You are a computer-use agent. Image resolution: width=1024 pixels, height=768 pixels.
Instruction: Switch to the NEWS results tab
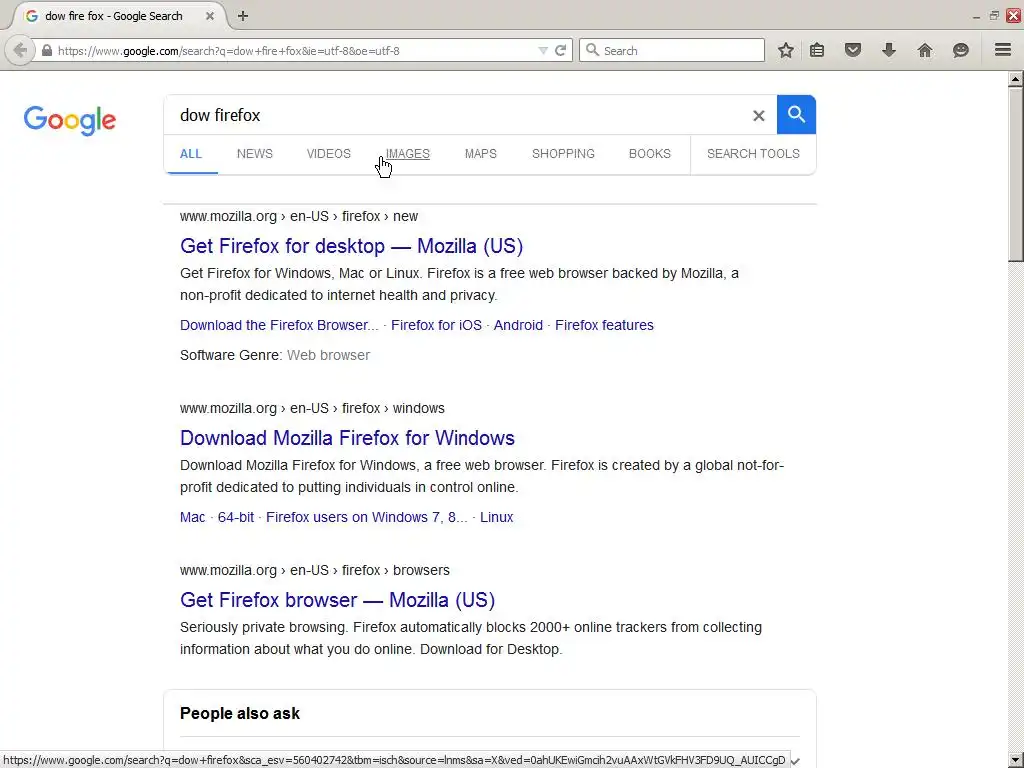click(x=255, y=153)
